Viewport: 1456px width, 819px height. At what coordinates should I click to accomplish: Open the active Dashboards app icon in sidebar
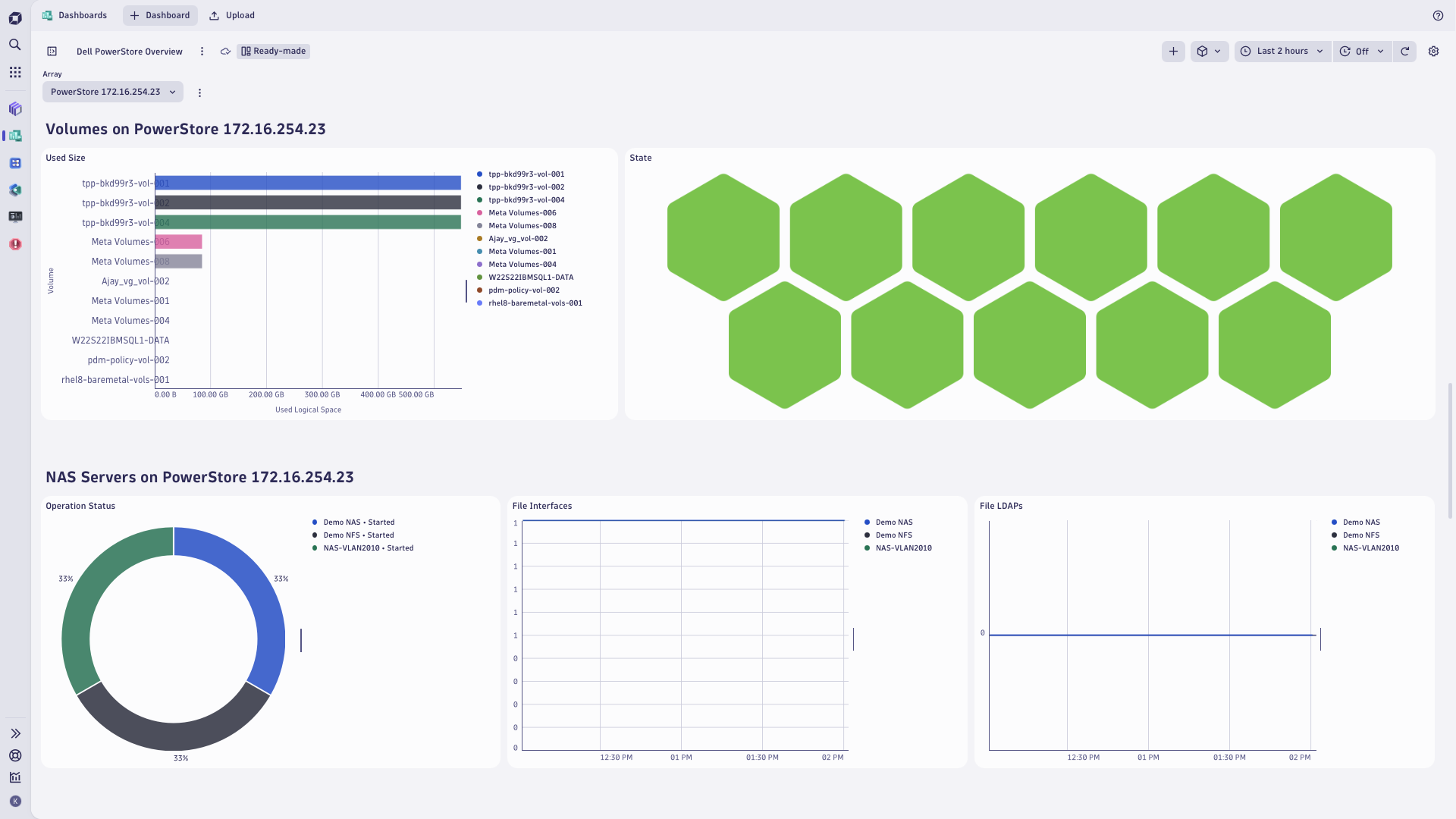point(15,136)
